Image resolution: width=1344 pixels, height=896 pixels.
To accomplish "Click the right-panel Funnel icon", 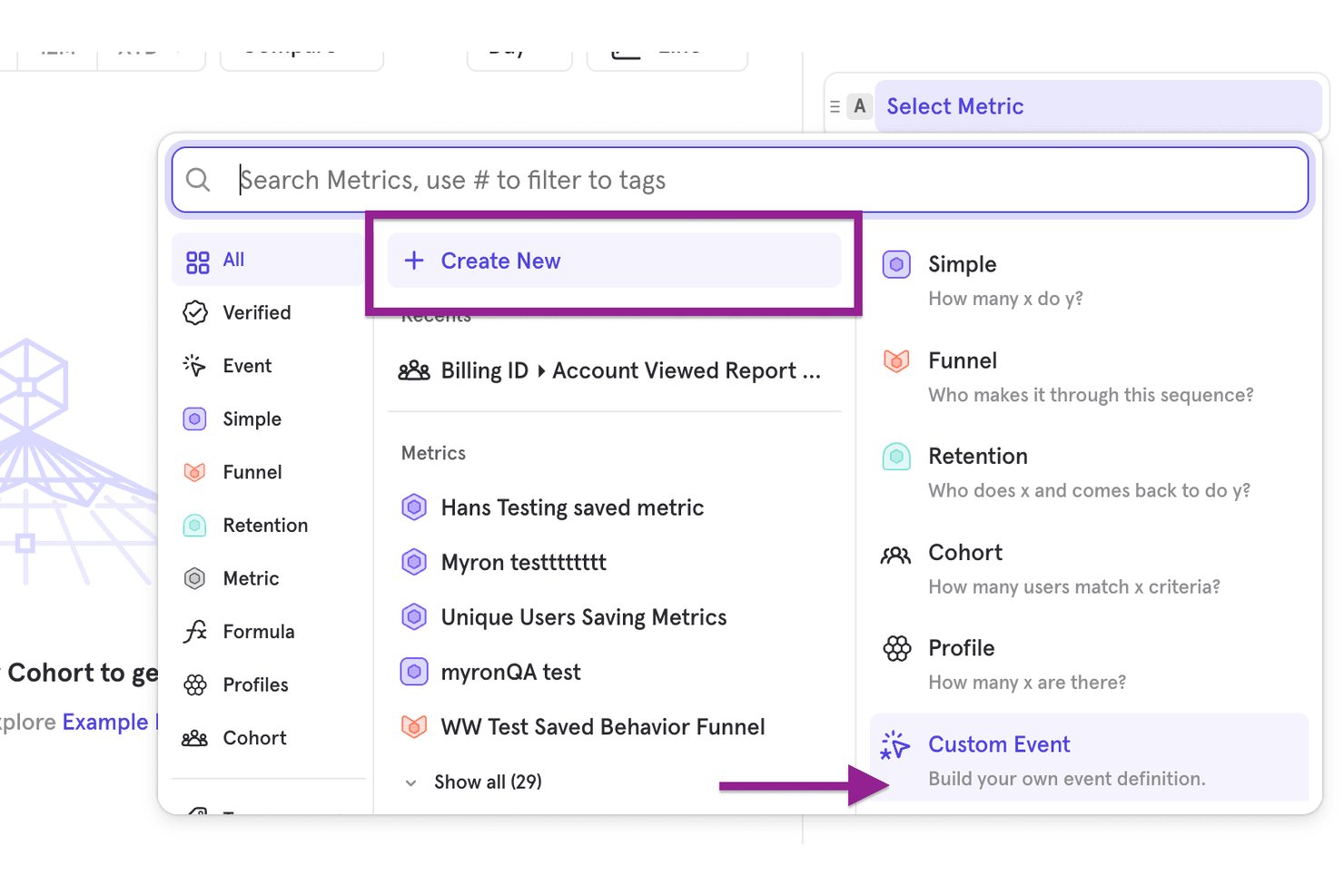I will [x=896, y=360].
